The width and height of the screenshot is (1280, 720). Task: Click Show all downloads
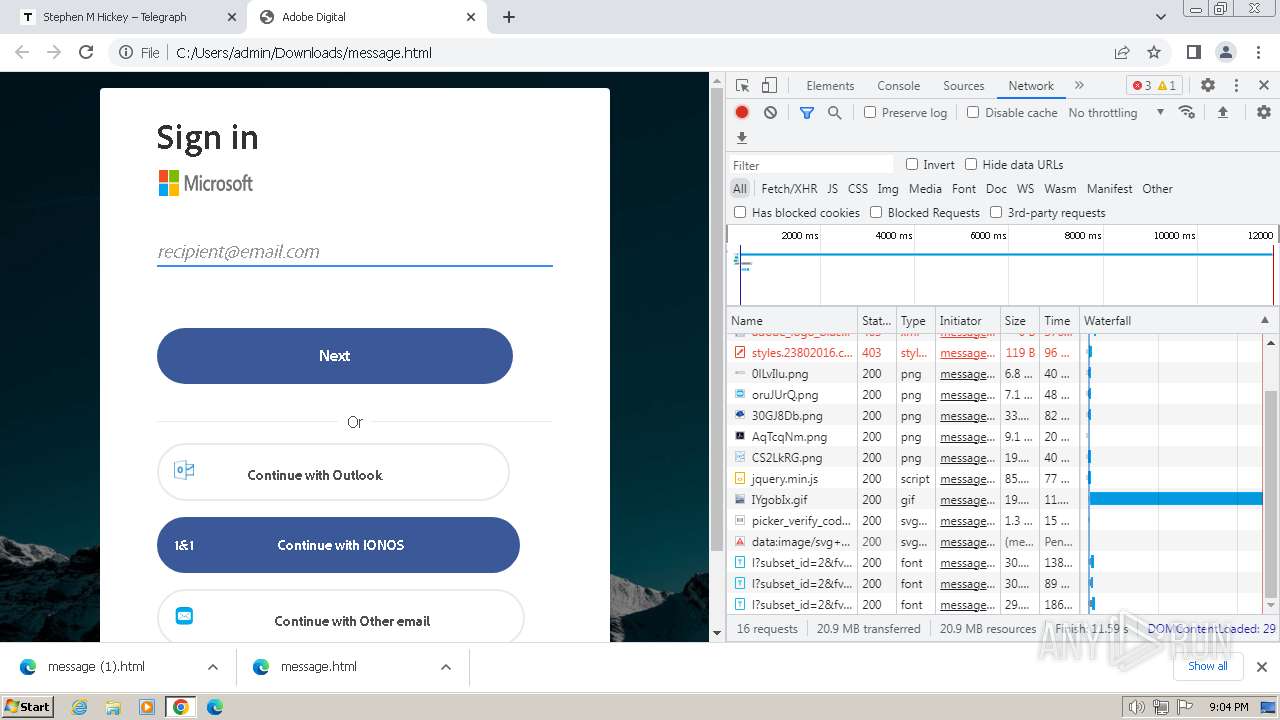coord(1207,666)
